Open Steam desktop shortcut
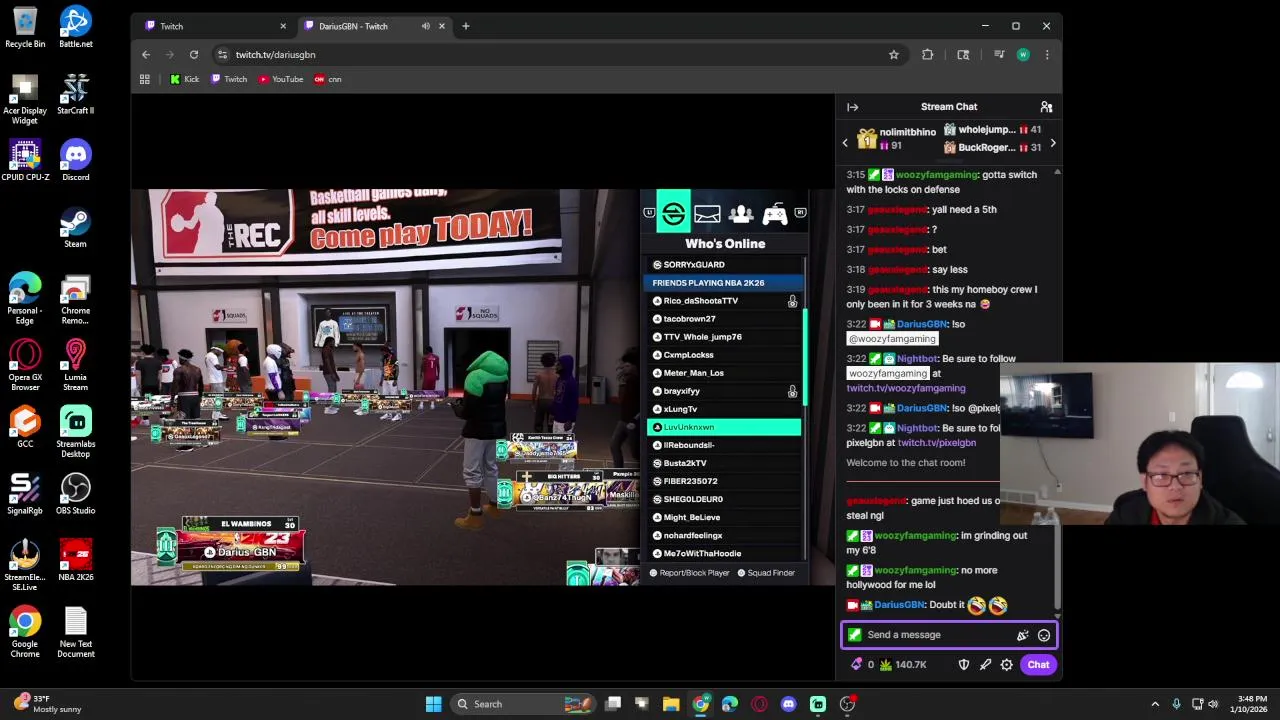Screen dimensions: 1280x720 pos(75,226)
